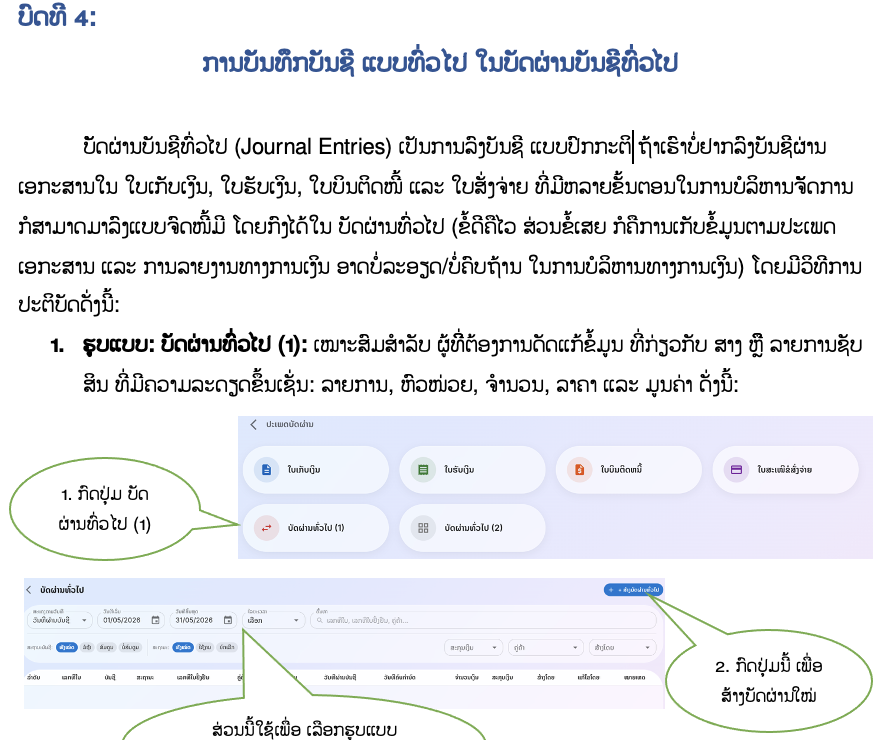Go back from ປະເພດບັດຜ່ານ screen
This screenshot has width=890, height=740.
(254, 424)
